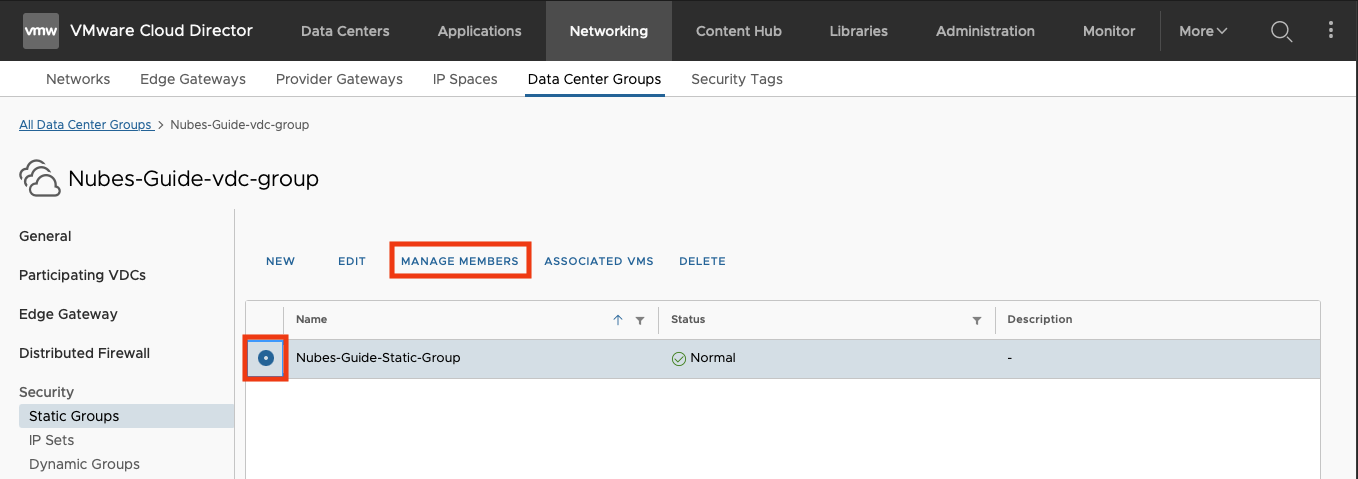
Task: Click the Nubes-Guide-vdc-group page heading
Action: click(x=193, y=179)
